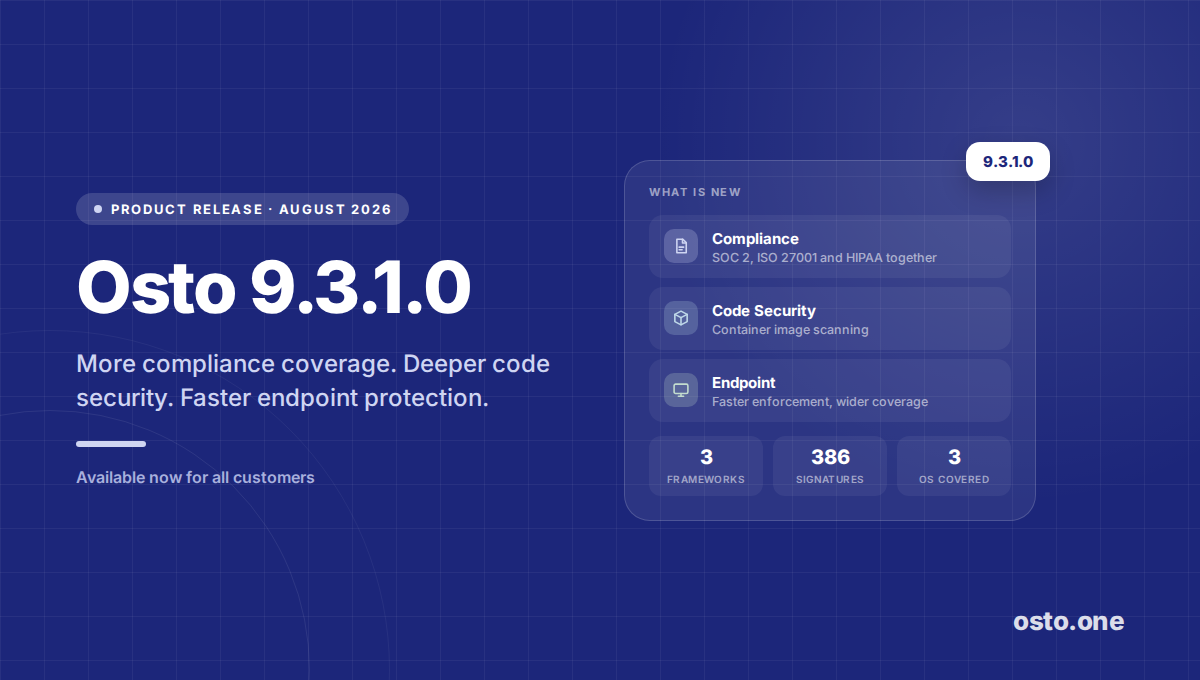The image size is (1200, 680).
Task: Click 'Container image scanning' text
Action: click(790, 330)
